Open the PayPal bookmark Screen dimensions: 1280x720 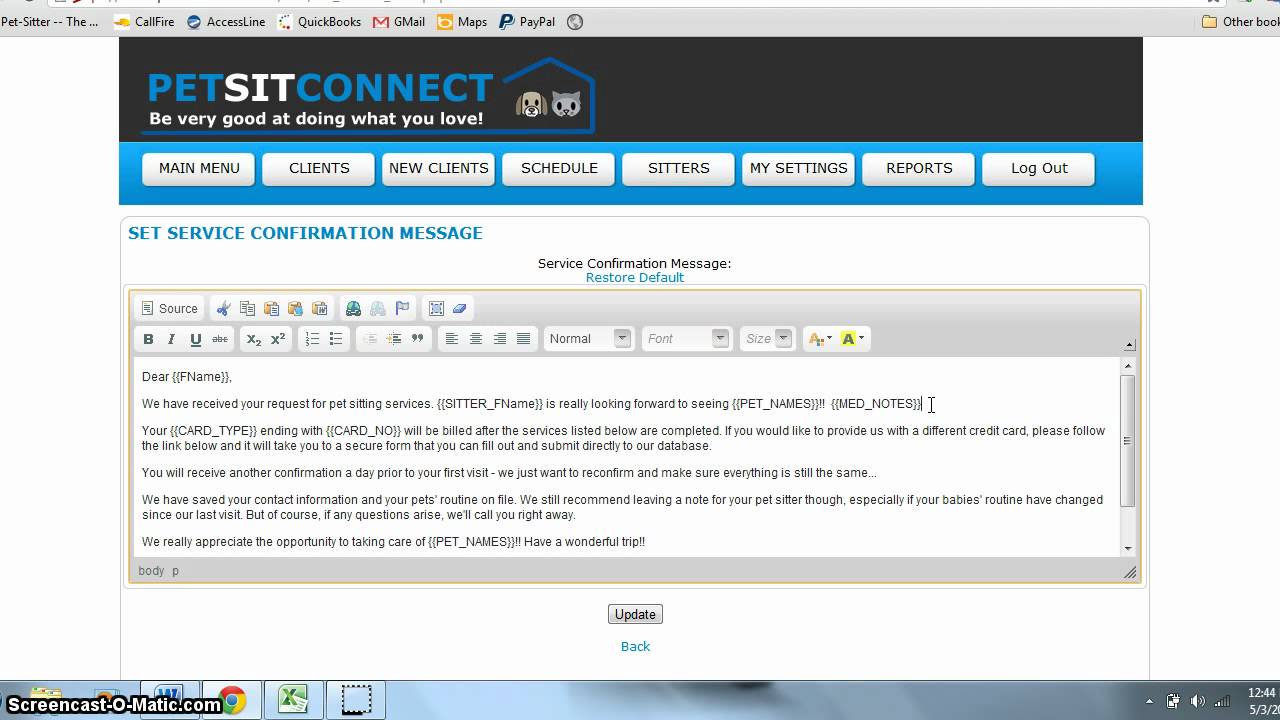pyautogui.click(x=527, y=22)
